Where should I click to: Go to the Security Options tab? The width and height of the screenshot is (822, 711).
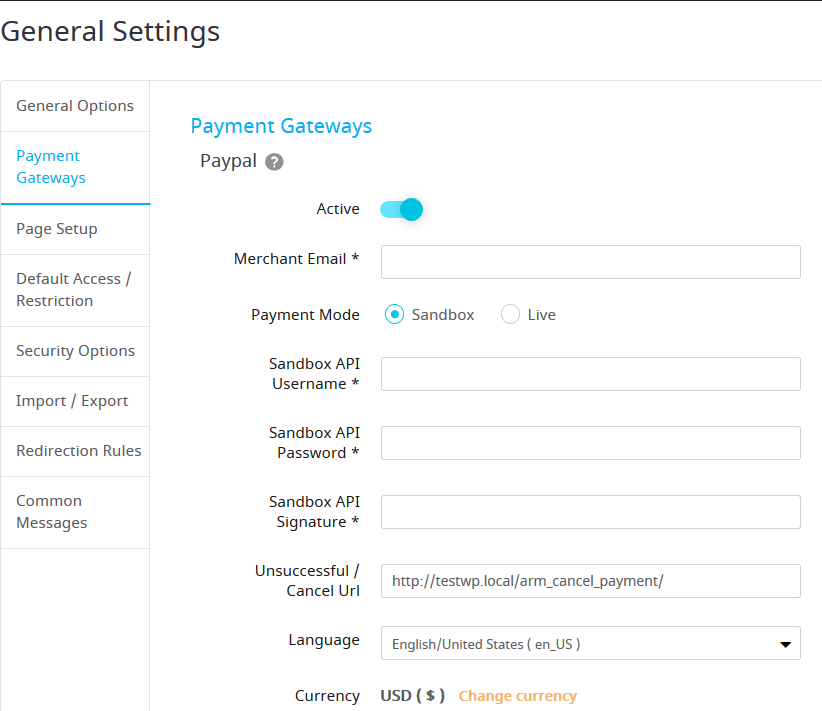(75, 351)
